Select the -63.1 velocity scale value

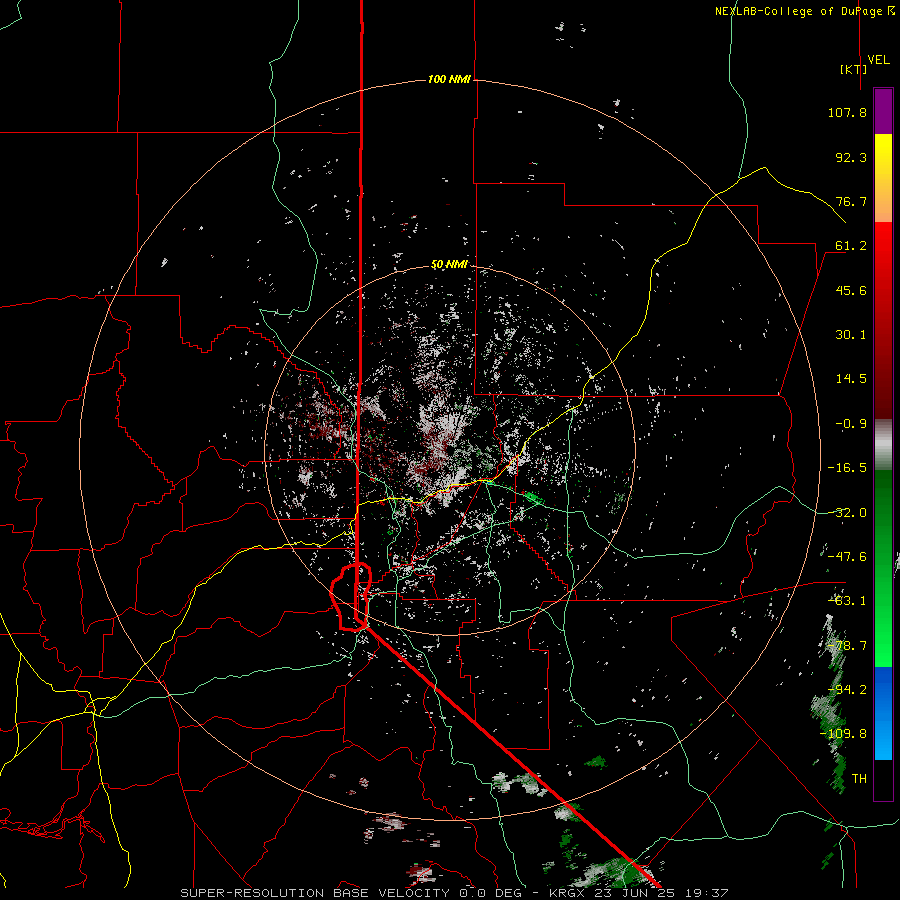click(847, 601)
